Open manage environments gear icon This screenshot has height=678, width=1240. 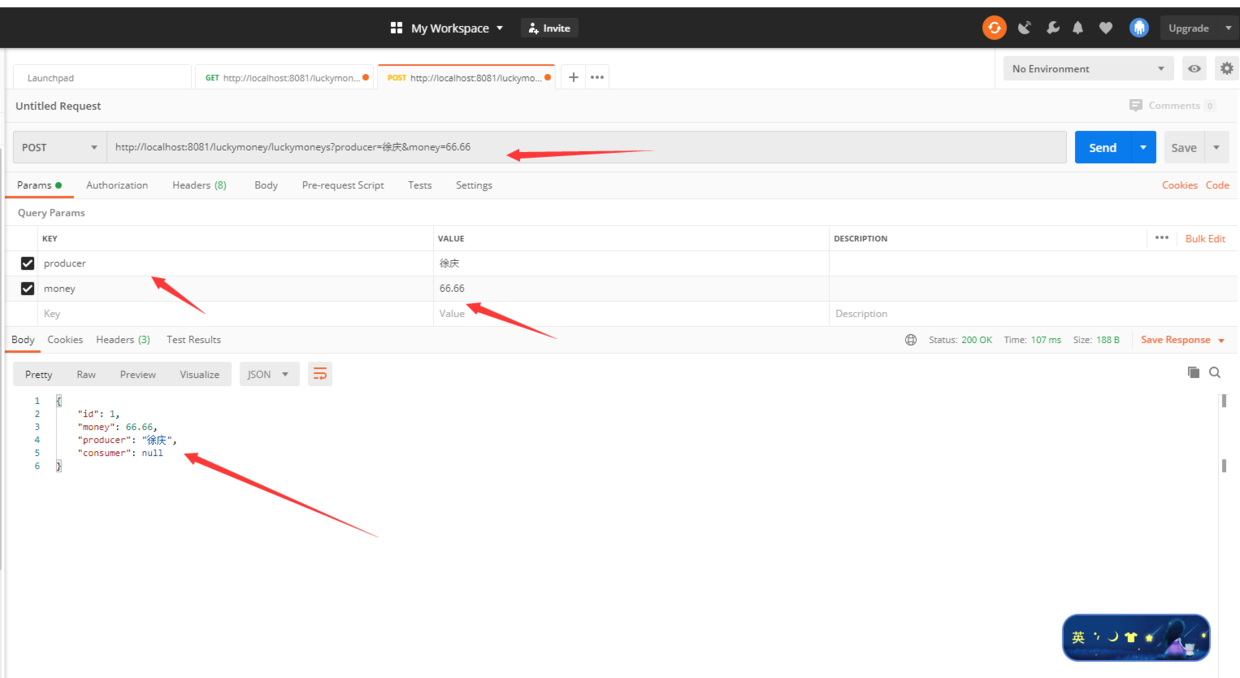(x=1227, y=69)
